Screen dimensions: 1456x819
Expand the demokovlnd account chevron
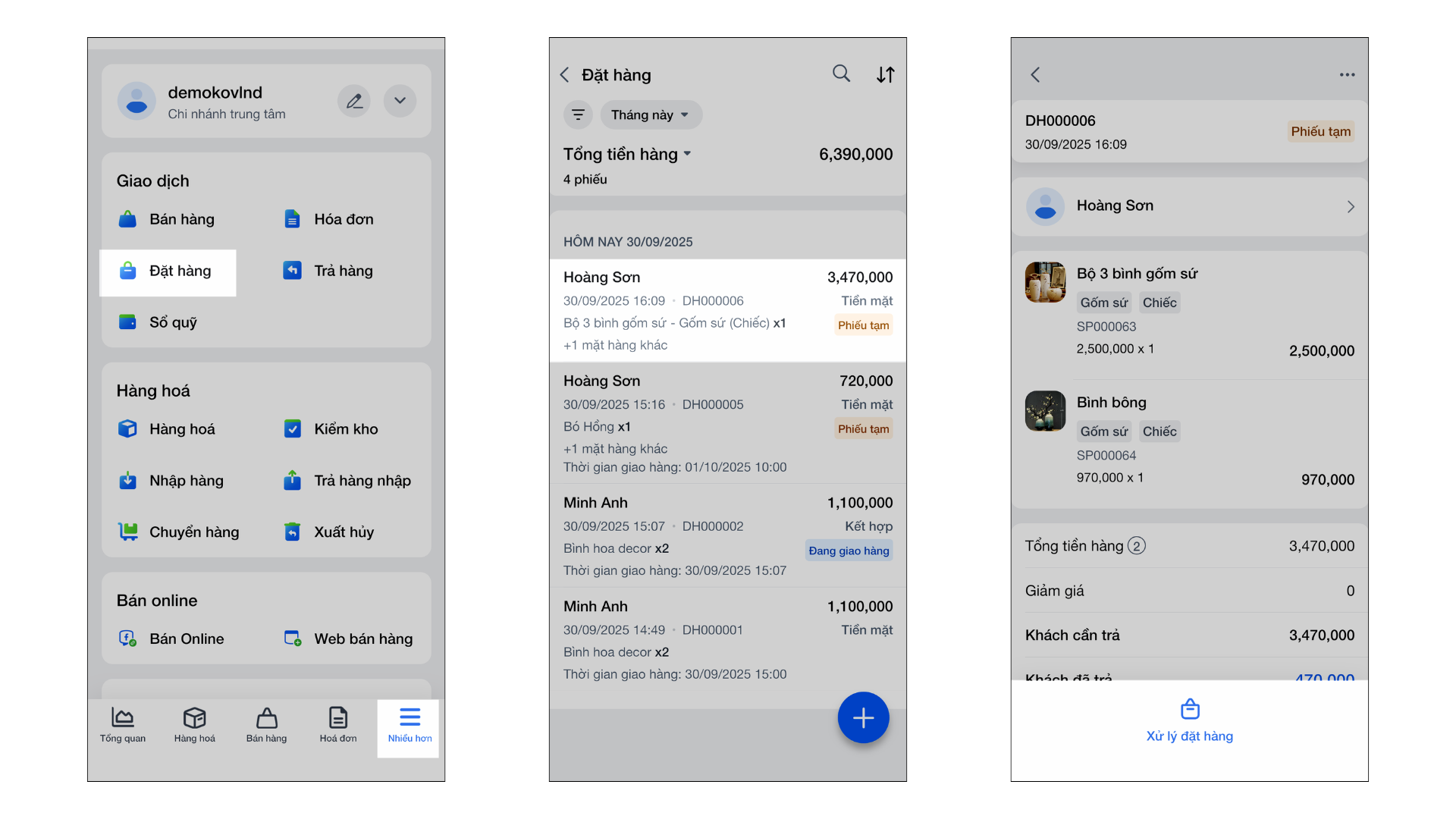pos(400,101)
